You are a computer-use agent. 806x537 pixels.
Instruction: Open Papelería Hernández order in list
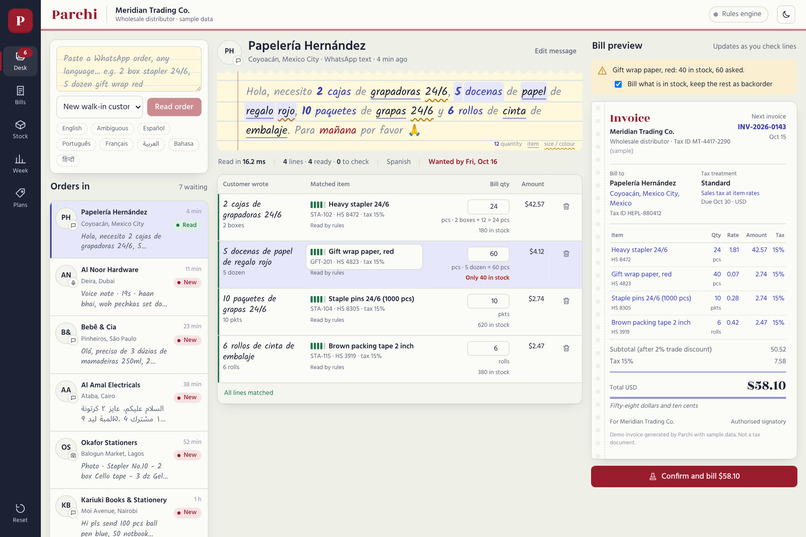click(129, 230)
